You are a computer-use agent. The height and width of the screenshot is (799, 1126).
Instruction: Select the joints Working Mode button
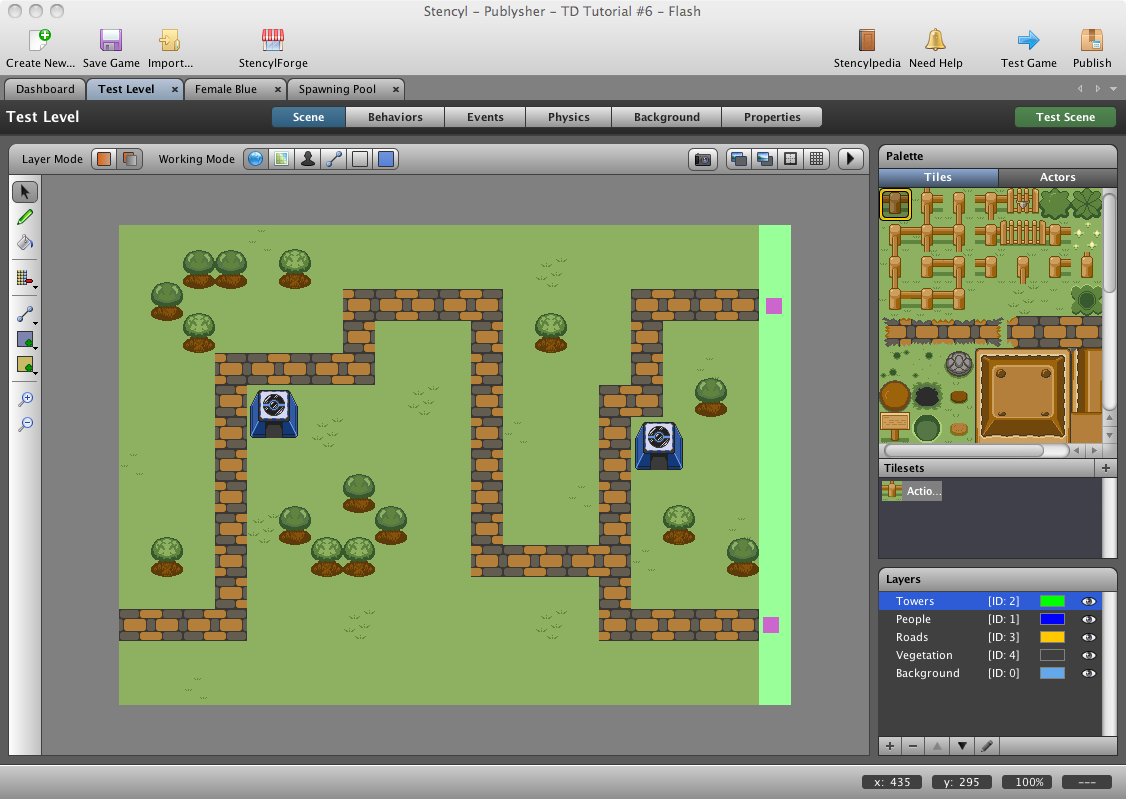[x=334, y=159]
